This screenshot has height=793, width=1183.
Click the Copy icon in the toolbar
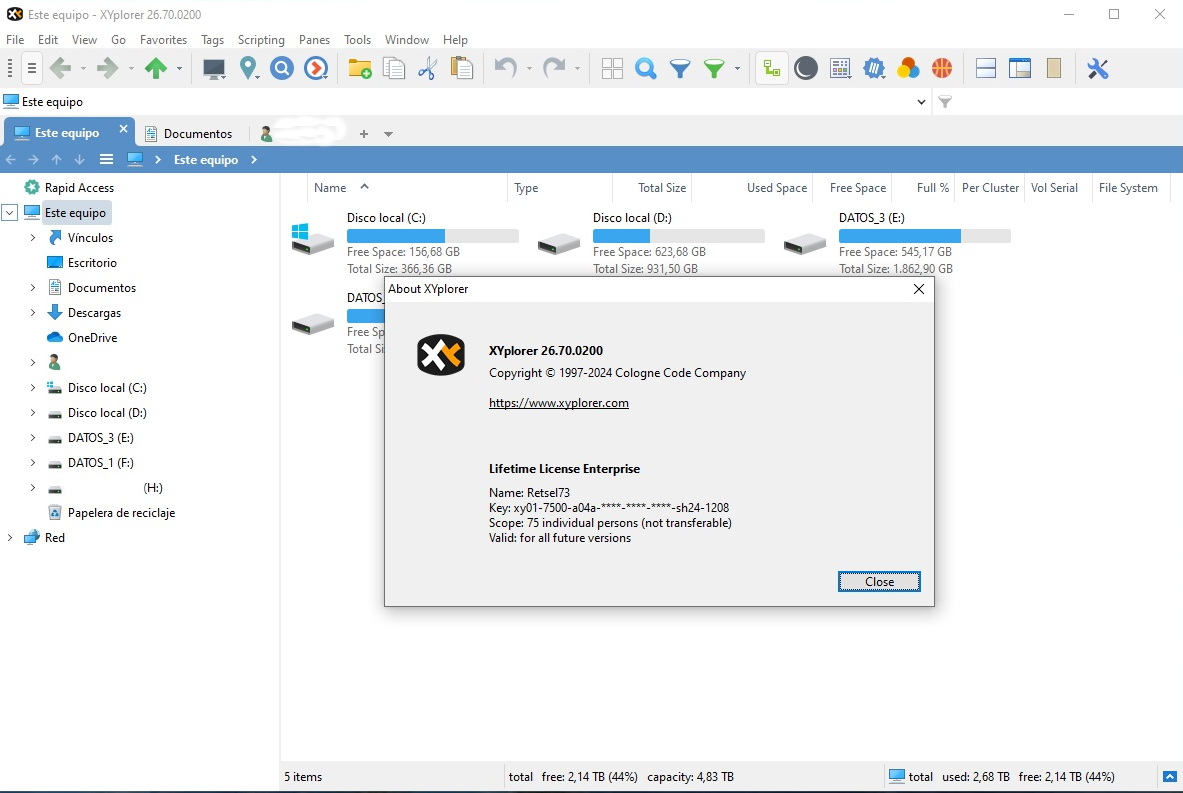(x=394, y=69)
